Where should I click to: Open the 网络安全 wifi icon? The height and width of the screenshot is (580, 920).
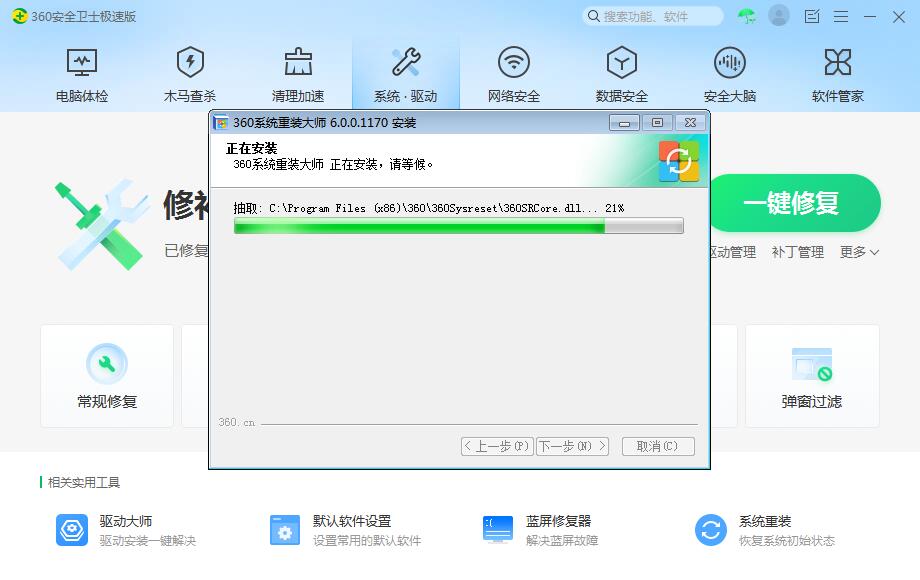(x=514, y=62)
